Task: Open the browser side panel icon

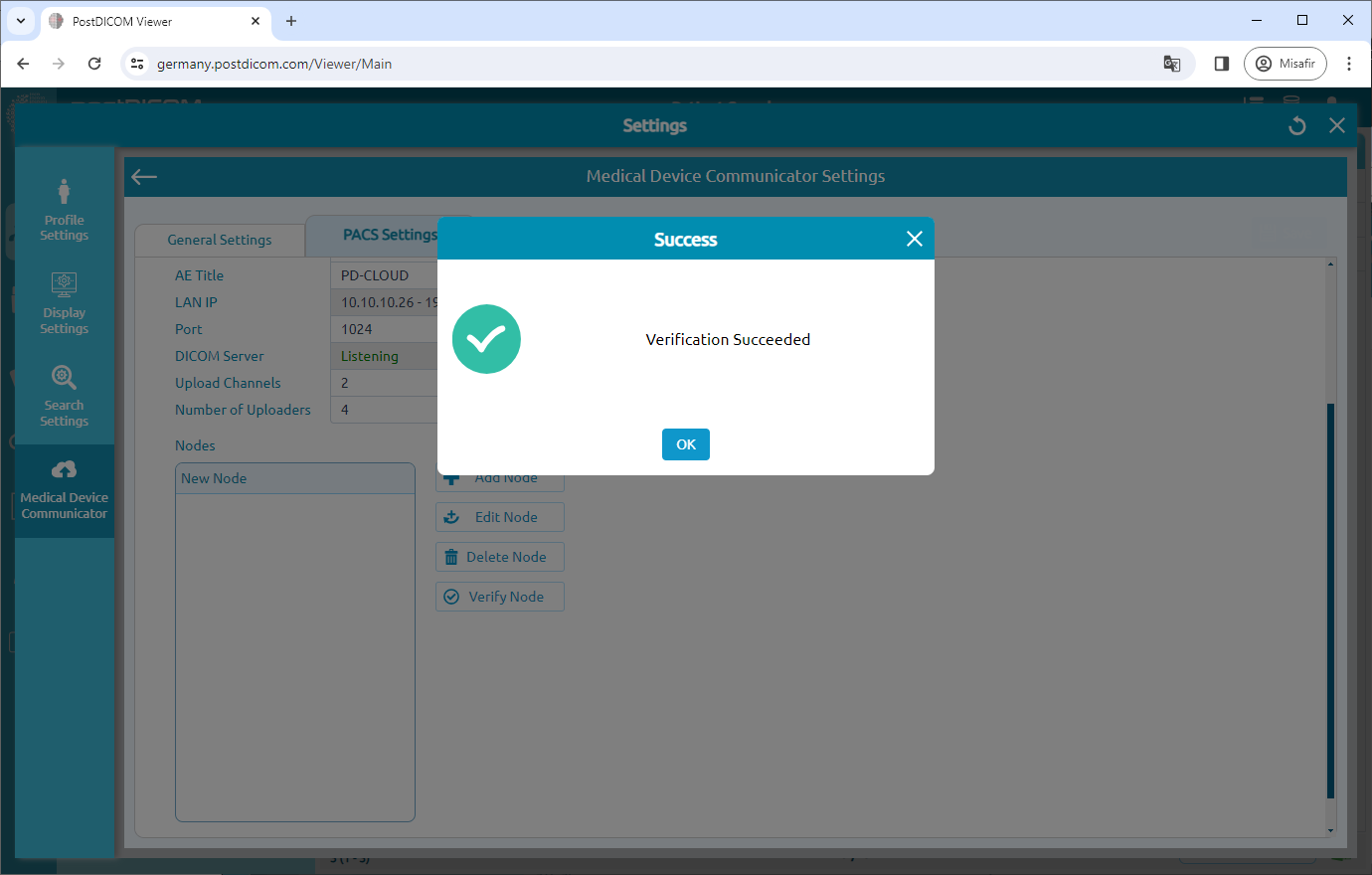Action: [1221, 63]
